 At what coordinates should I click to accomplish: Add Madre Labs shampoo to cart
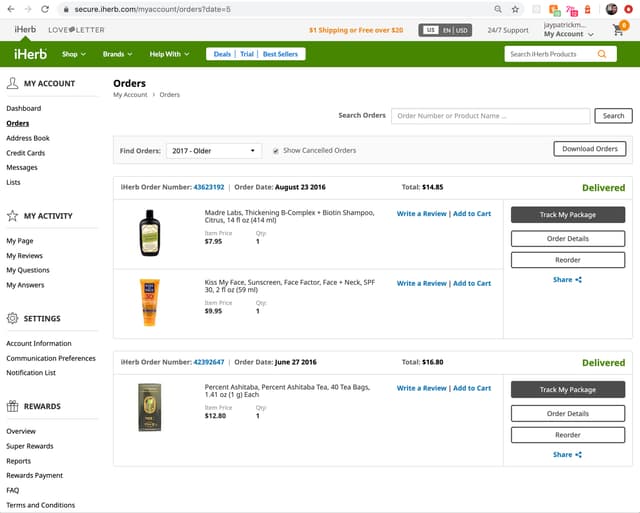coord(472,213)
